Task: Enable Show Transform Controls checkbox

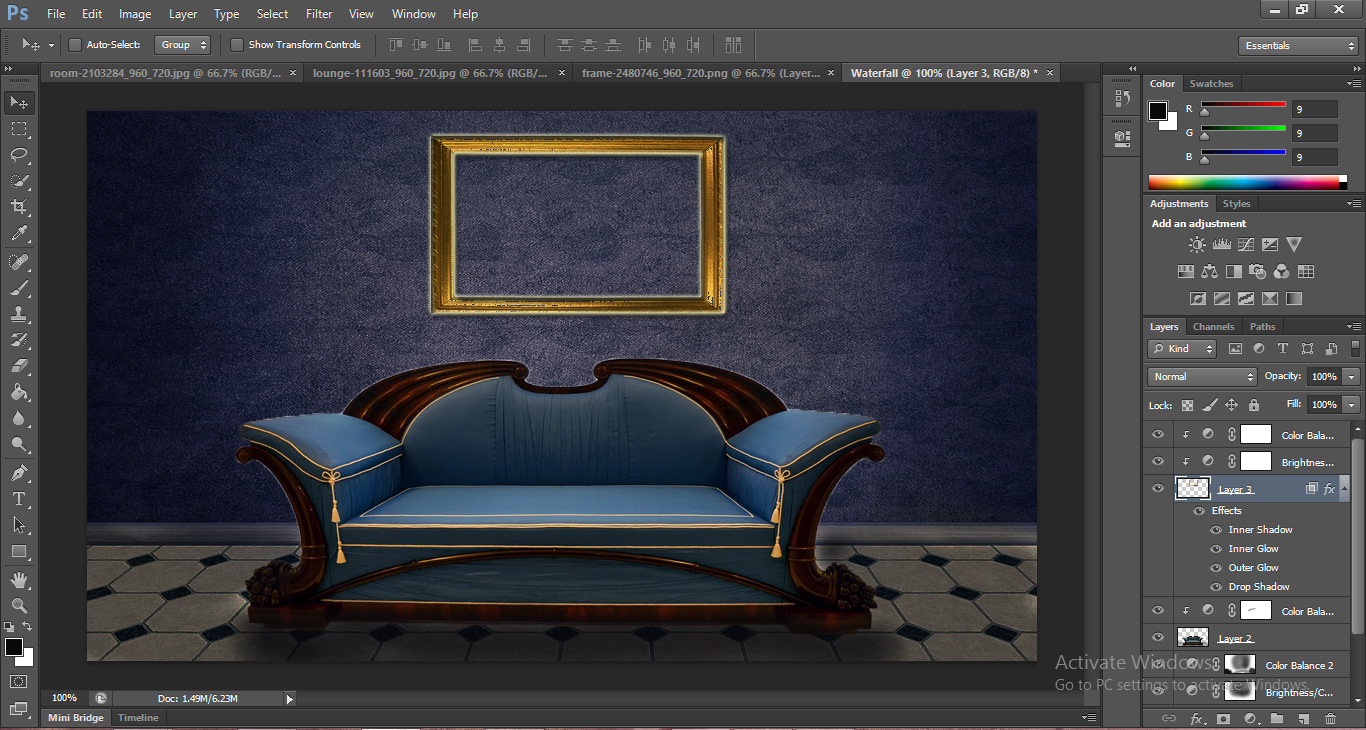Action: tap(237, 45)
